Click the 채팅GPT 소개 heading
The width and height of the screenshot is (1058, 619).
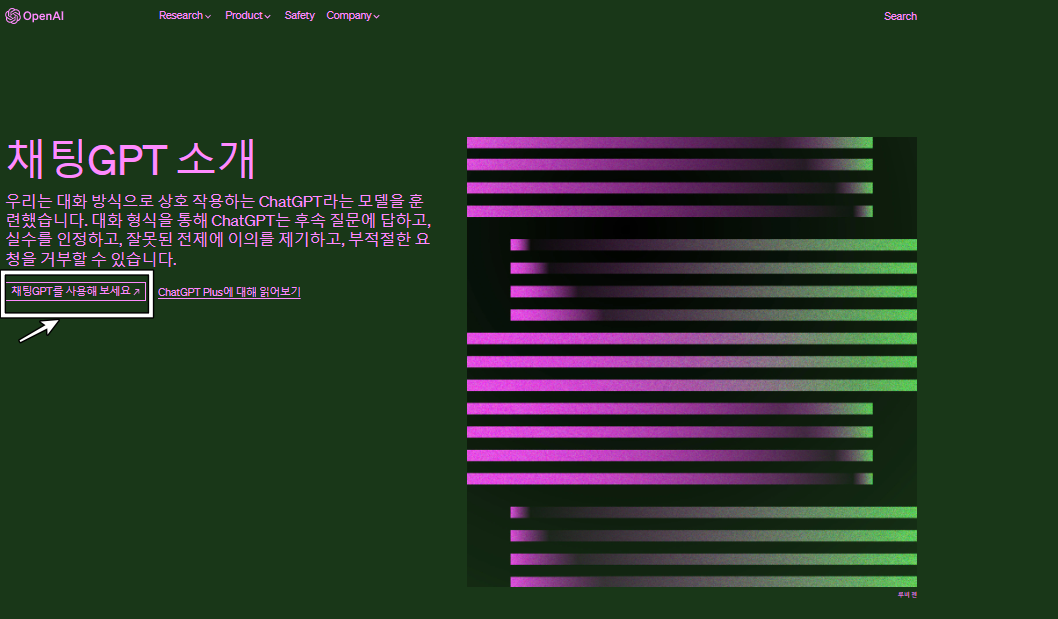(x=131, y=159)
